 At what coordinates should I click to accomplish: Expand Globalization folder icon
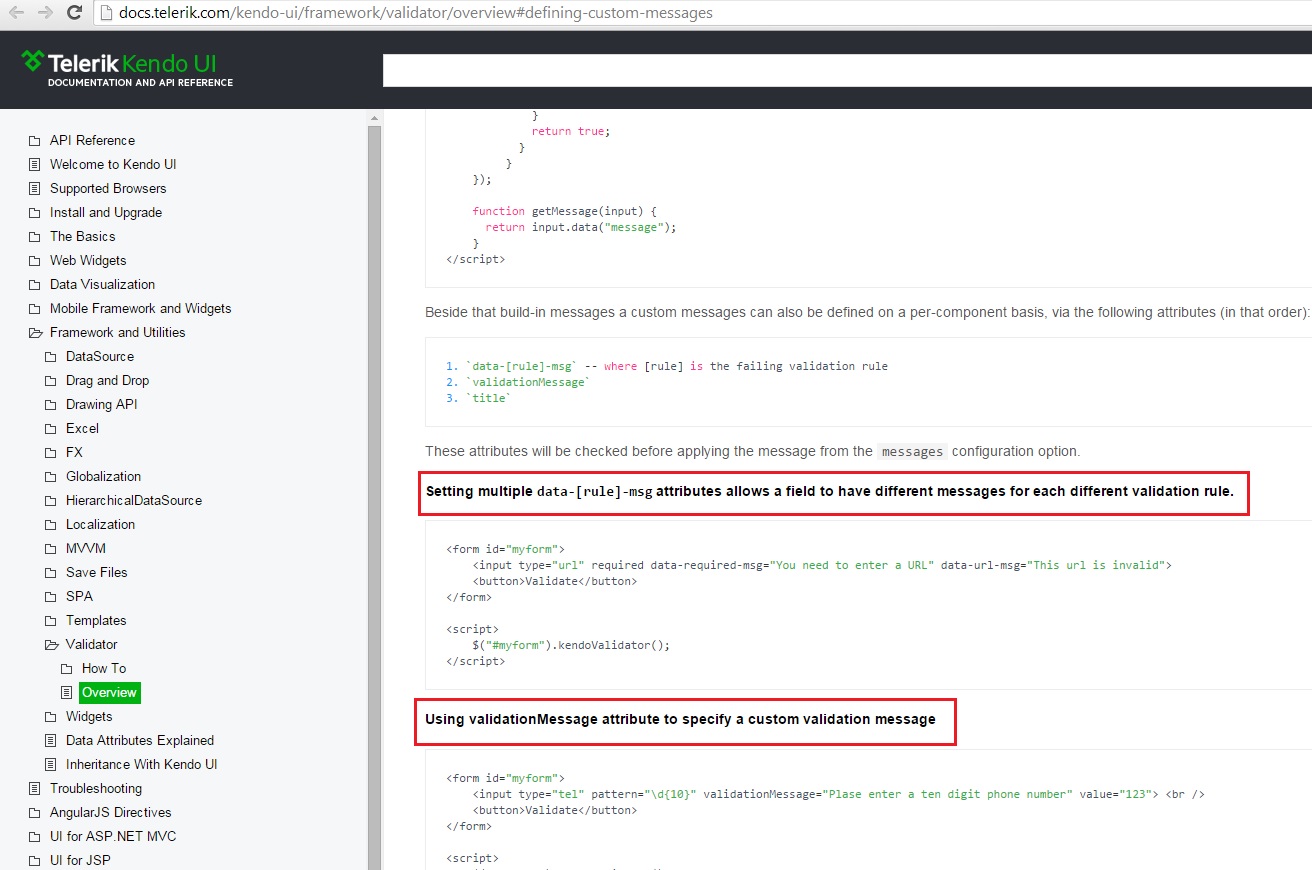(x=50, y=477)
